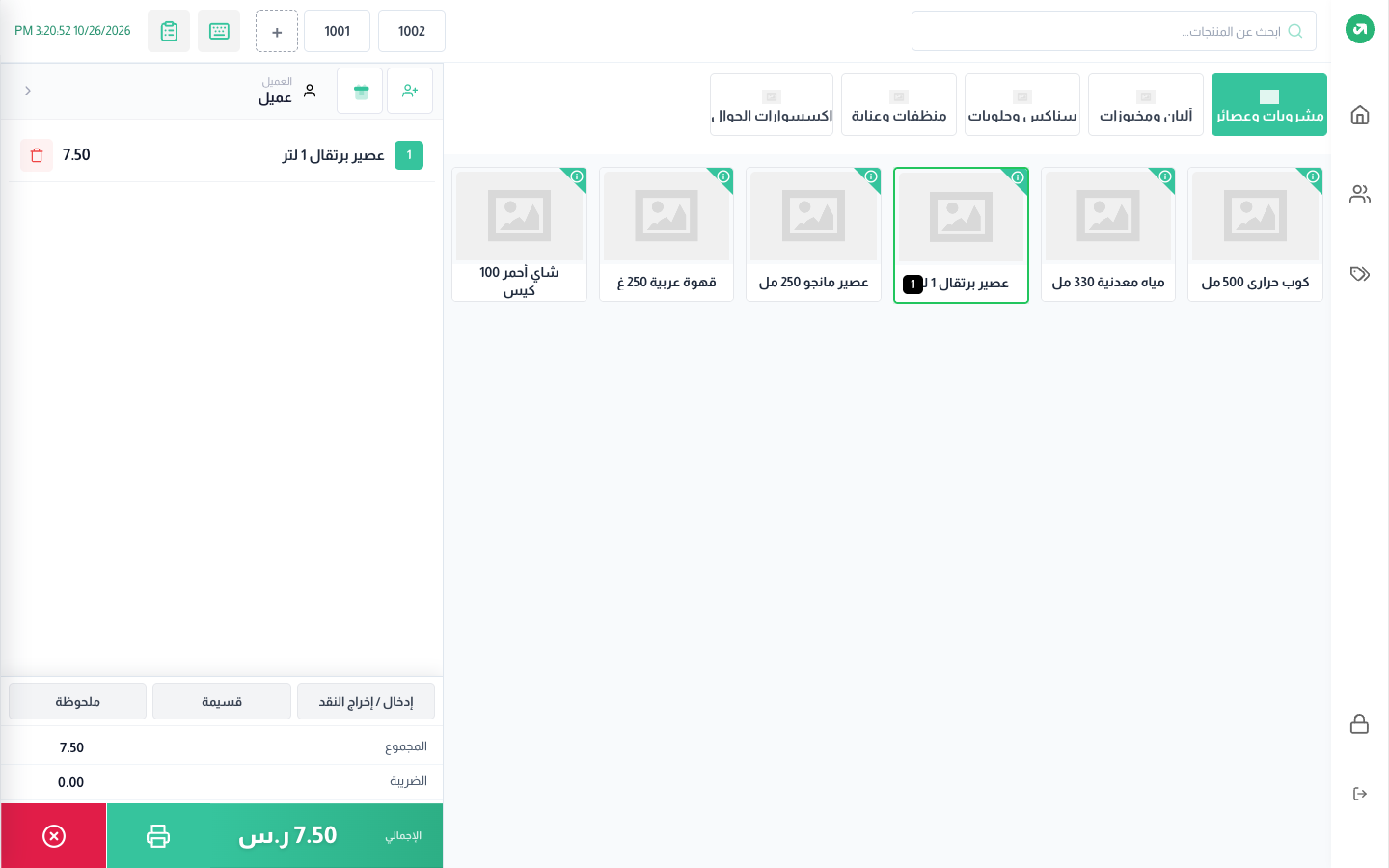
Task: Click the green app logo
Action: (1359, 29)
